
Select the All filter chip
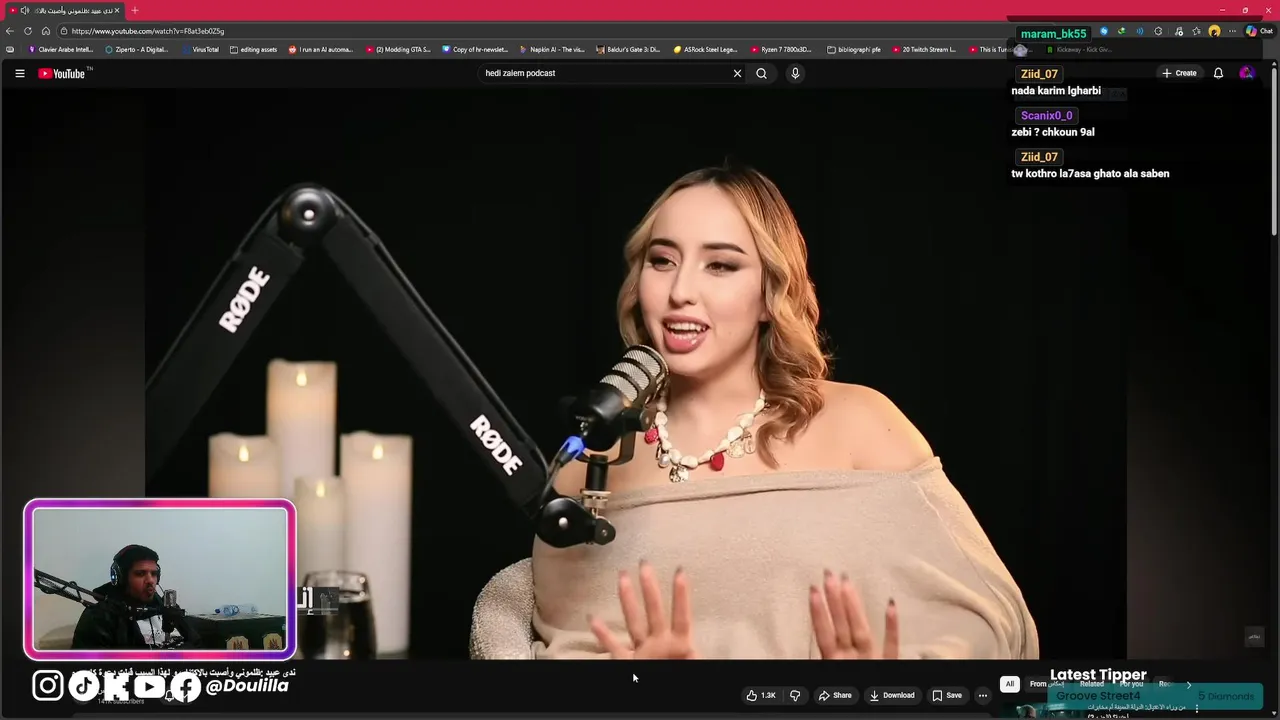click(x=1009, y=684)
